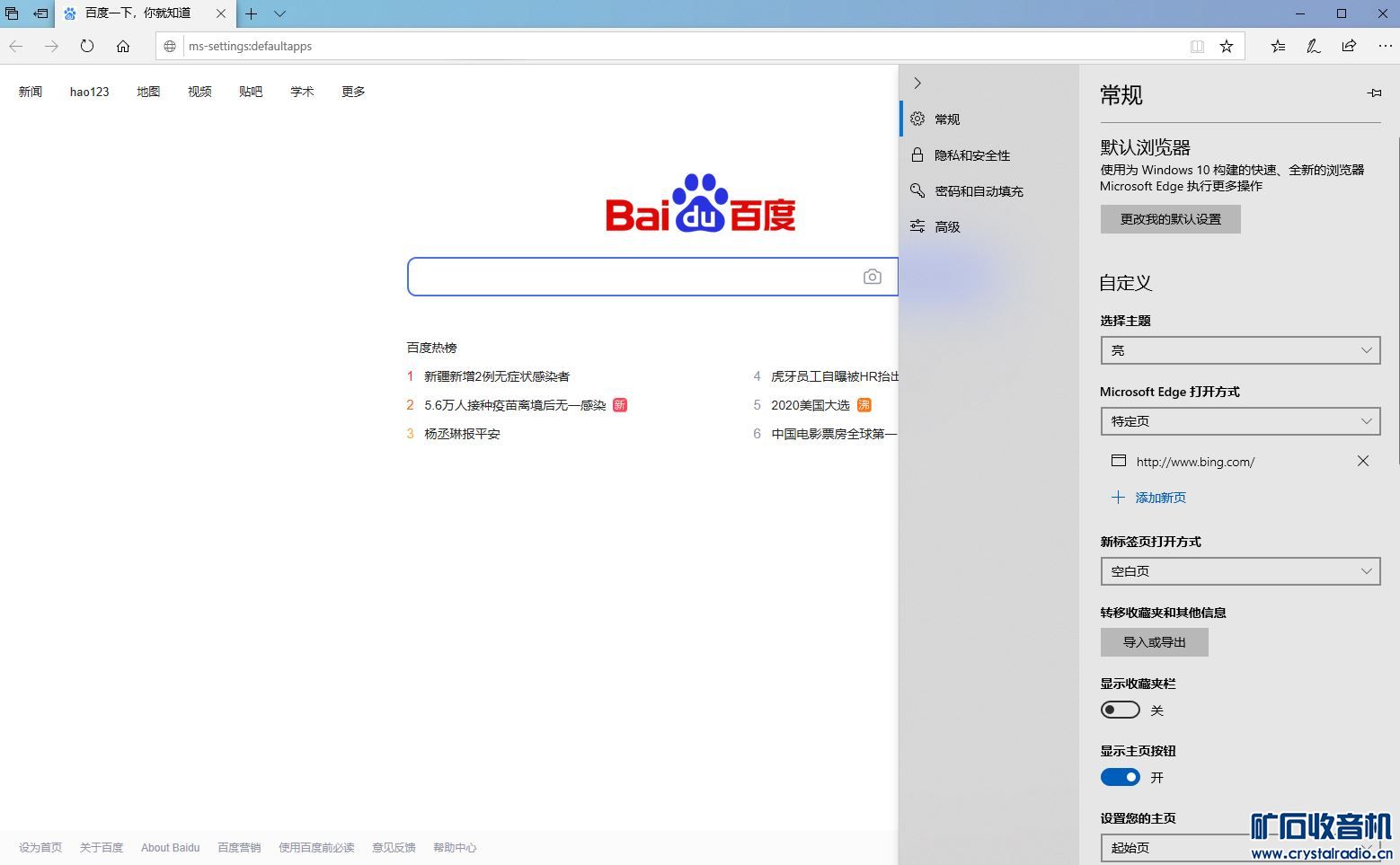Viewport: 1400px width, 865px height.
Task: Open hot topic 2020美国大选
Action: pos(811,405)
